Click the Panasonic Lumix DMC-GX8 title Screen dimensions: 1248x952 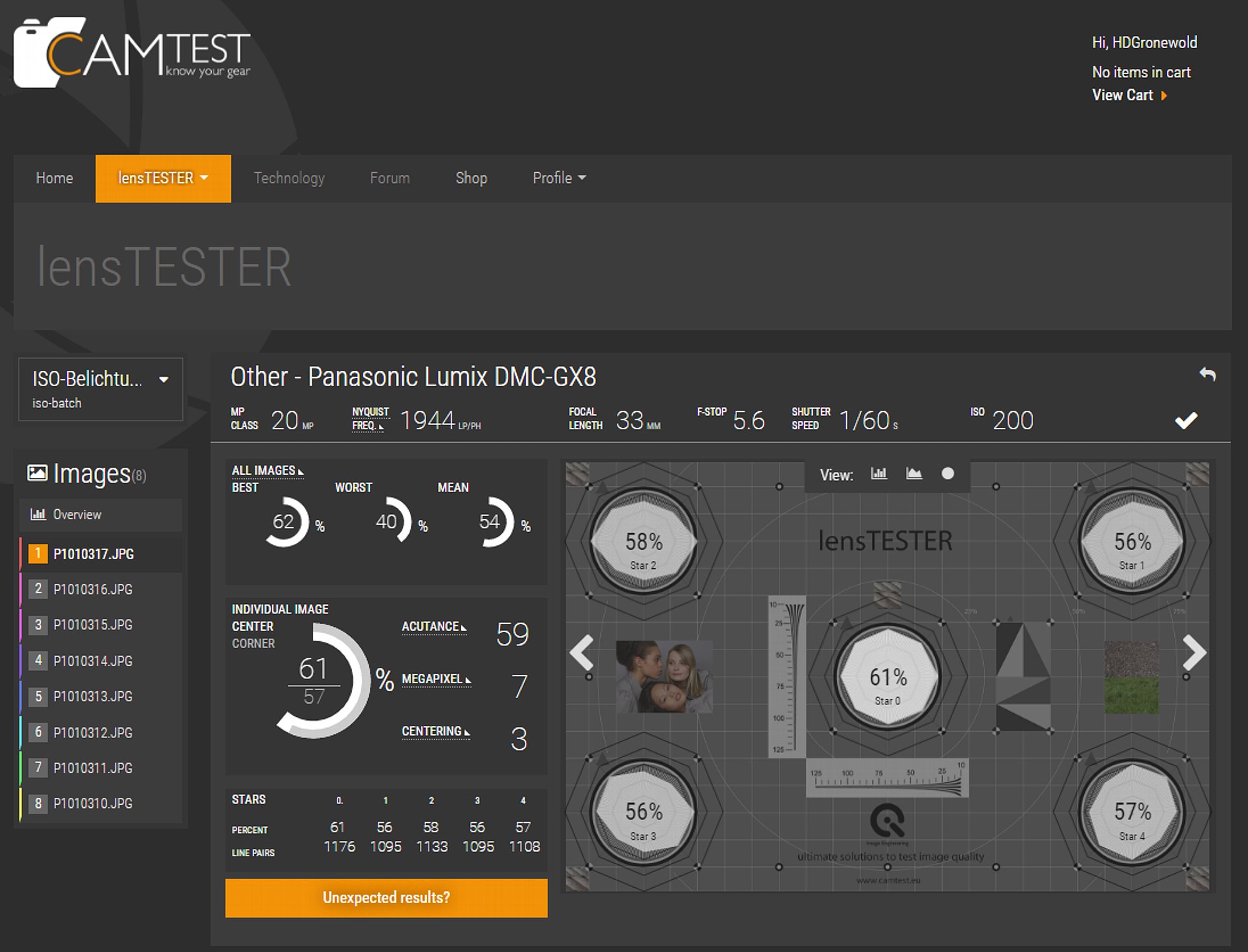coord(414,377)
